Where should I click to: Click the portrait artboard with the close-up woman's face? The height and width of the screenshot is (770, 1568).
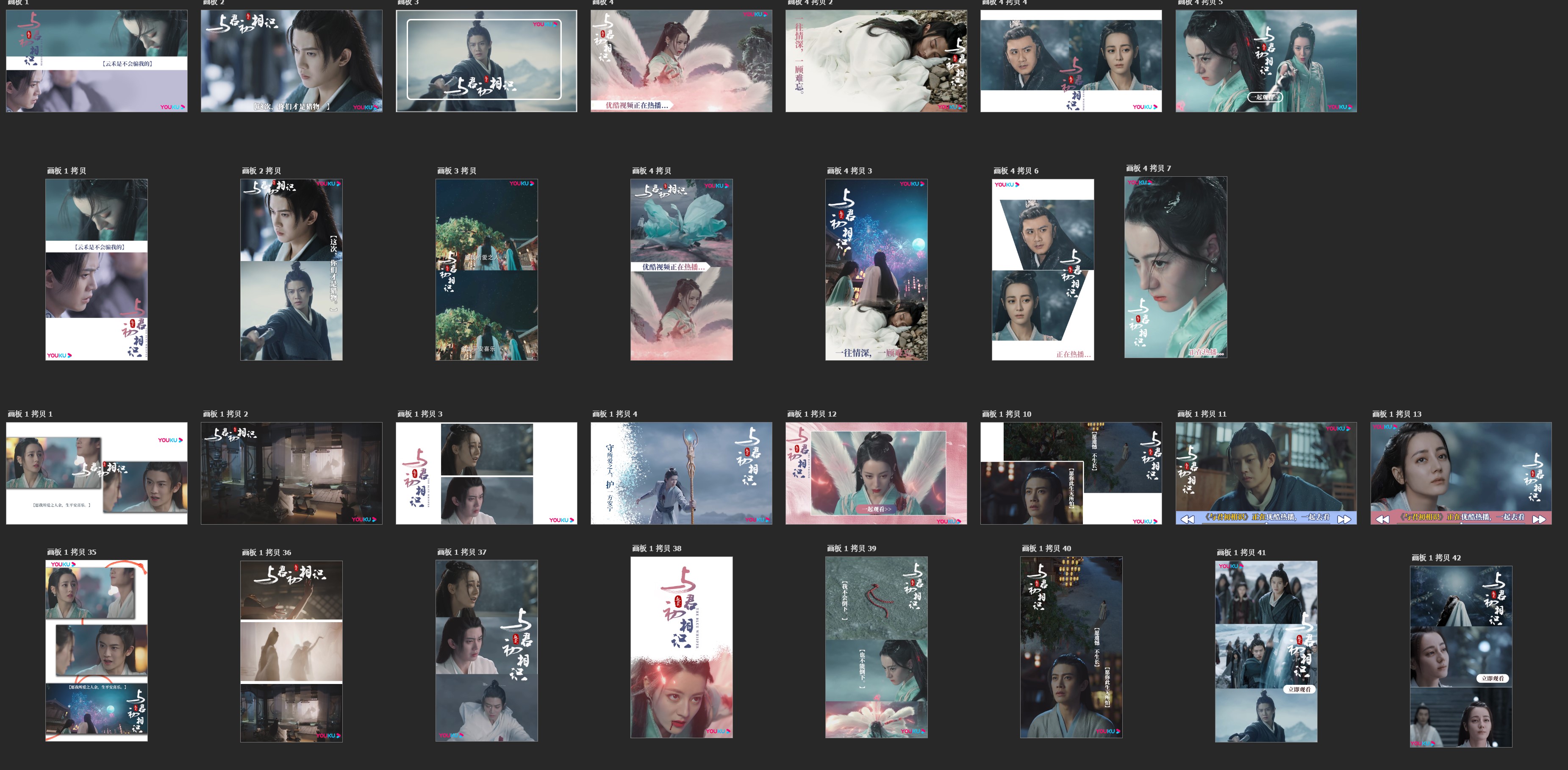tap(1176, 267)
